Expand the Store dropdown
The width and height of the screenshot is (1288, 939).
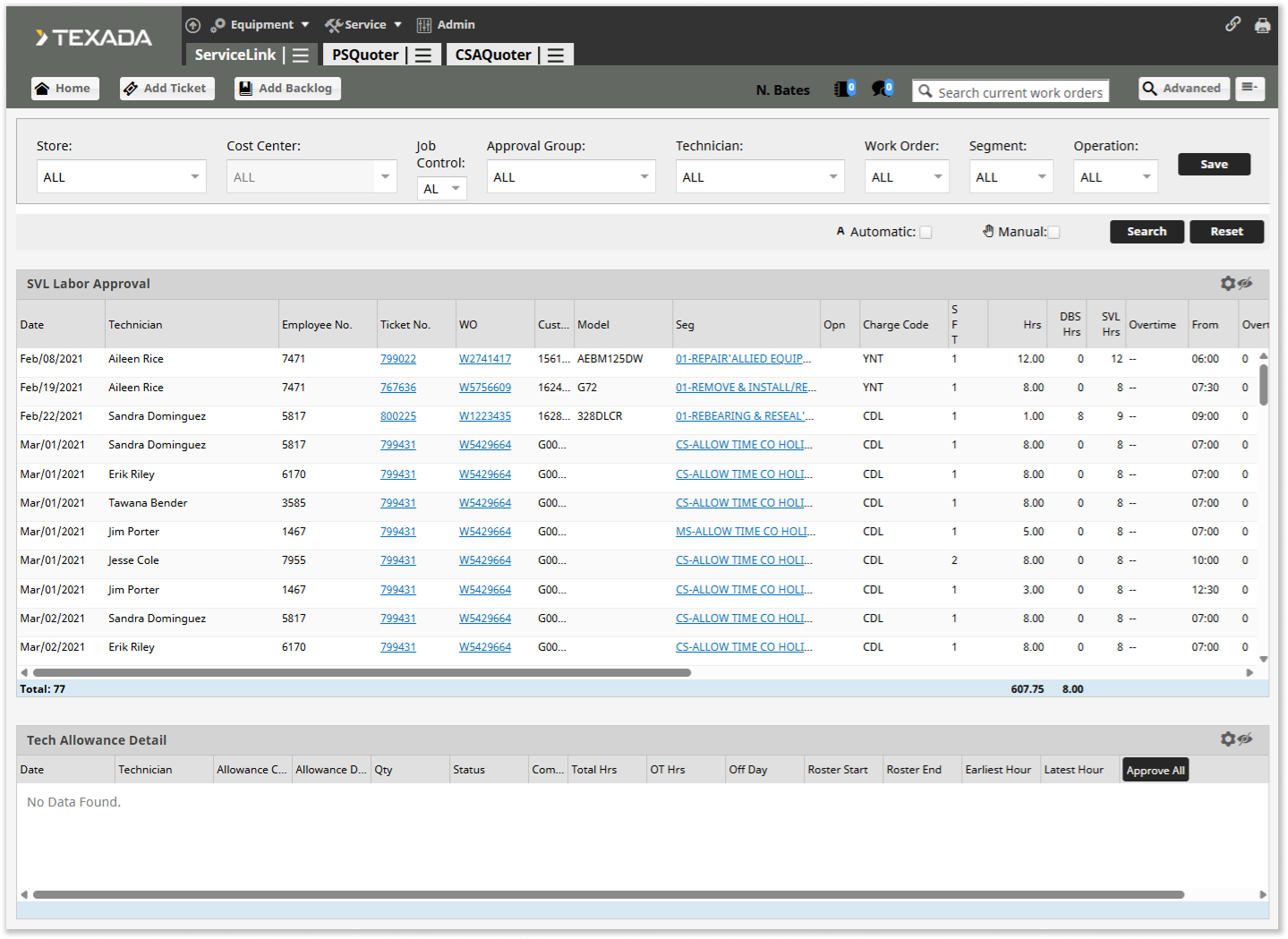point(121,177)
